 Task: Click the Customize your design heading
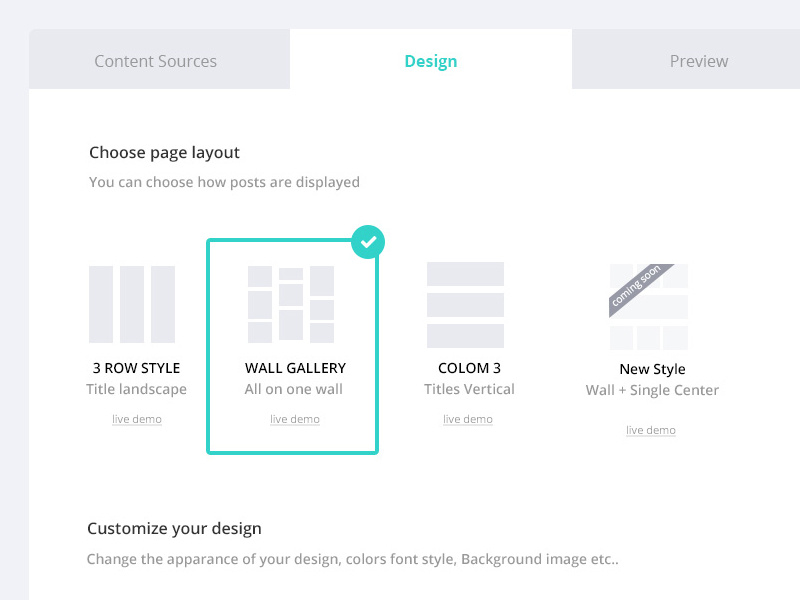(x=174, y=528)
